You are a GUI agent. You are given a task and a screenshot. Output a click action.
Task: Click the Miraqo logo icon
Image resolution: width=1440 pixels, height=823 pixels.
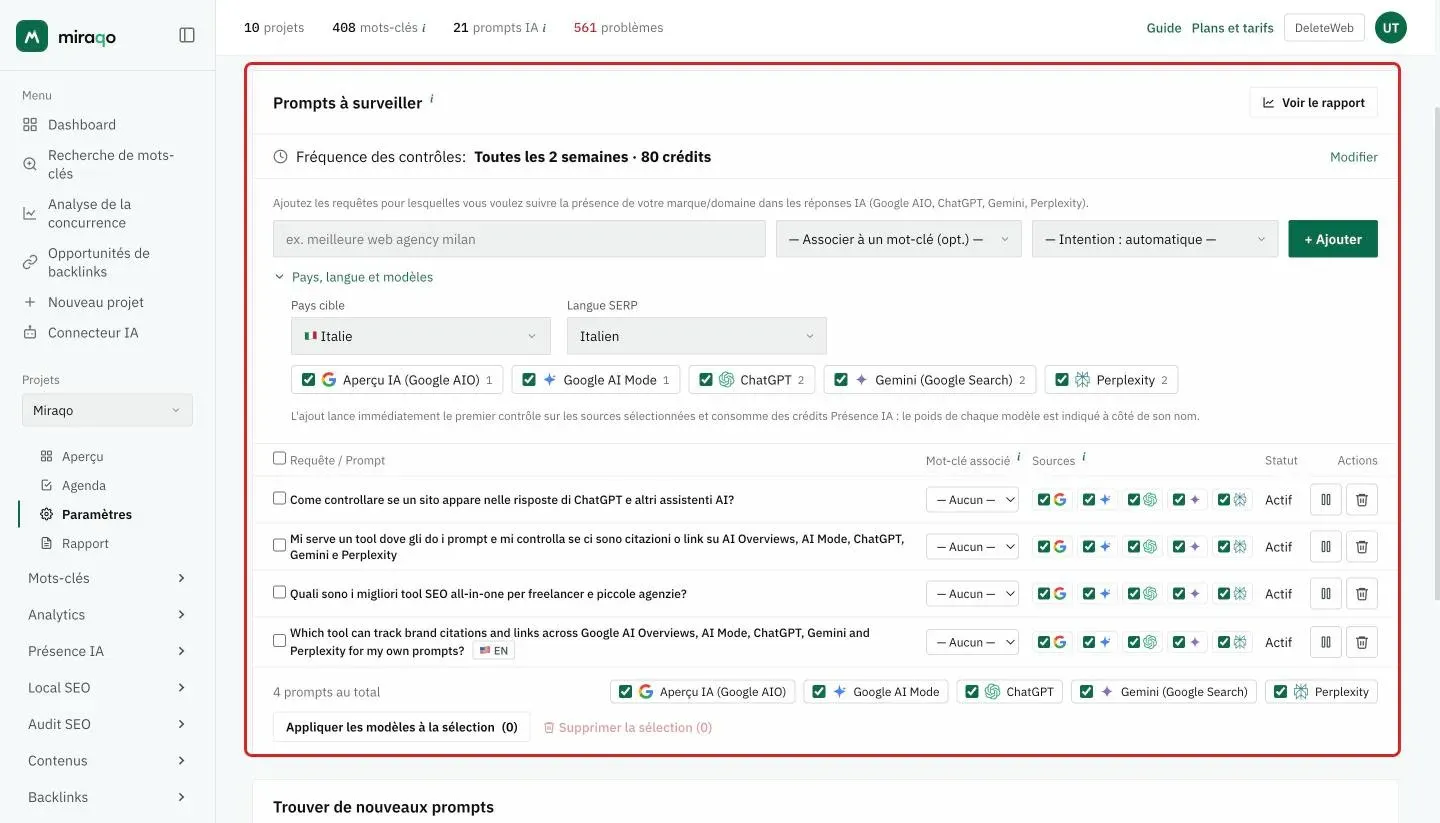point(32,36)
